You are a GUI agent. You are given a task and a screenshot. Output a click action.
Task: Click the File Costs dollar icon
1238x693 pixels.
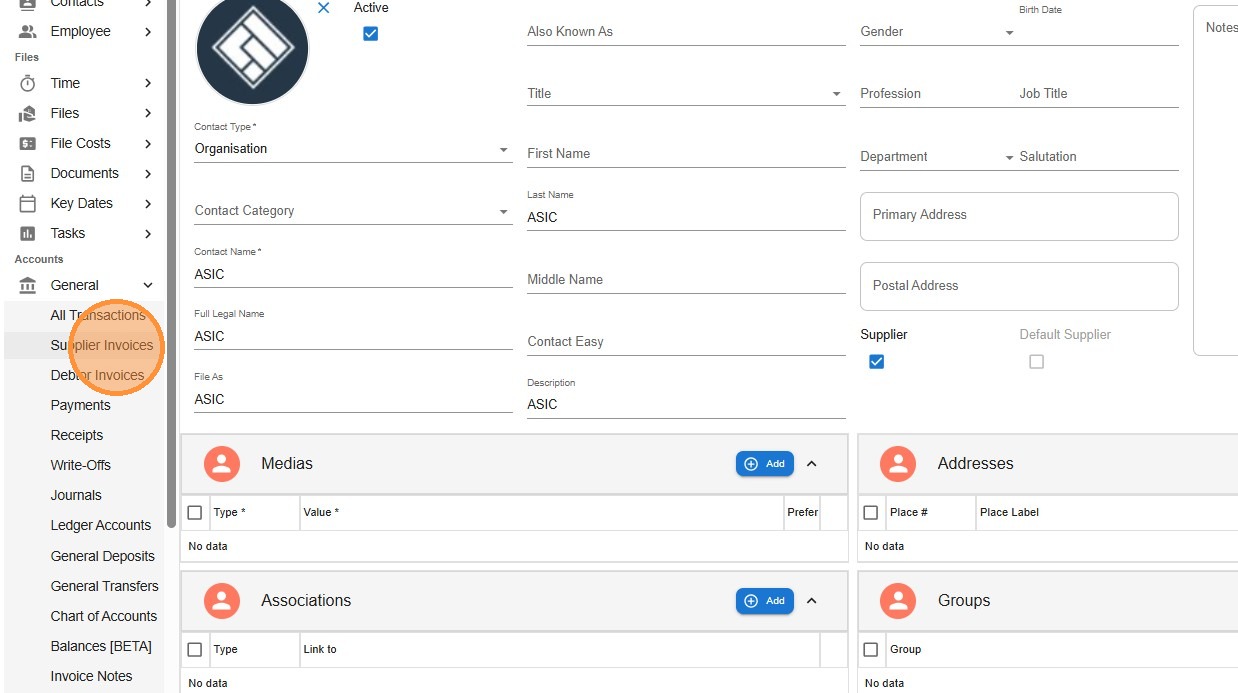click(x=28, y=143)
